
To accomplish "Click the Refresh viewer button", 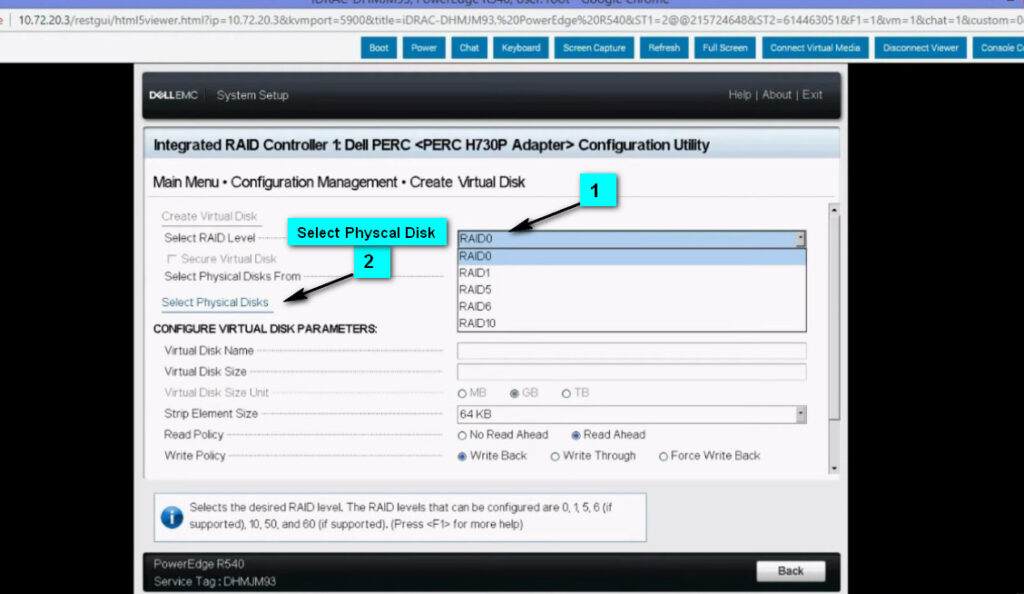I will (664, 48).
